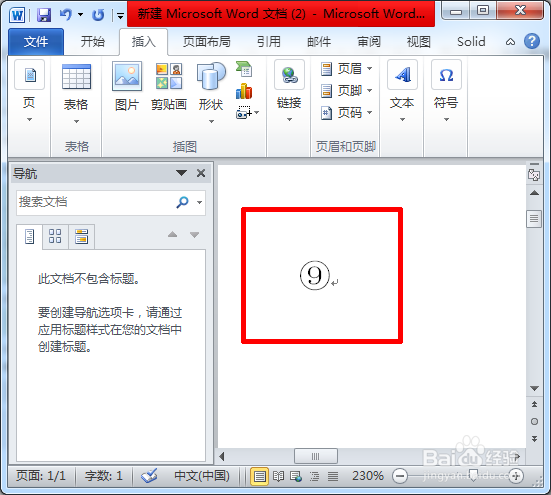Screen dimensions: 551x495
Task: Browse pages thumbnails tab in navigation pane
Action: pyautogui.click(x=55, y=236)
